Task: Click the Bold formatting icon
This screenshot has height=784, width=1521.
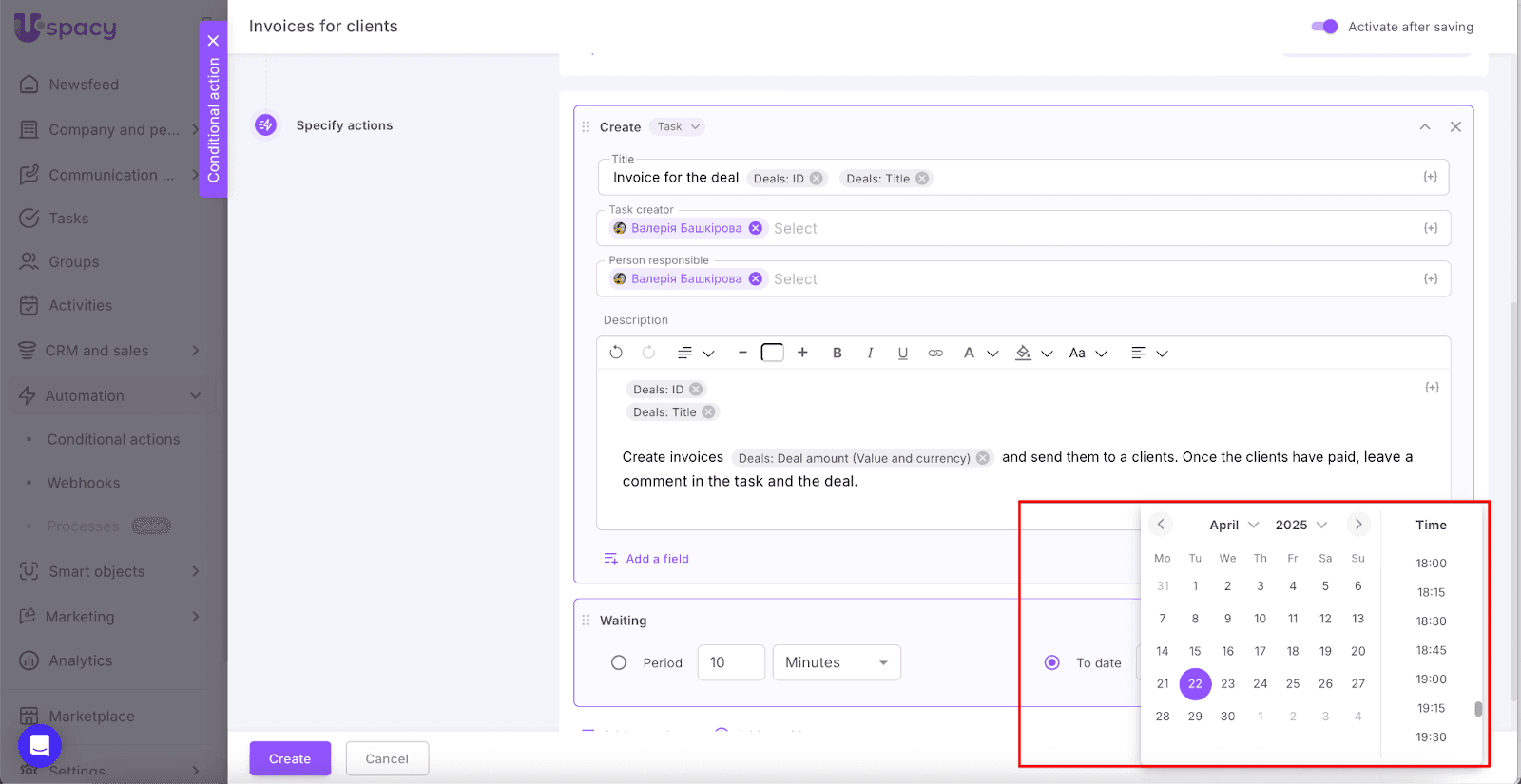Action: point(837,353)
